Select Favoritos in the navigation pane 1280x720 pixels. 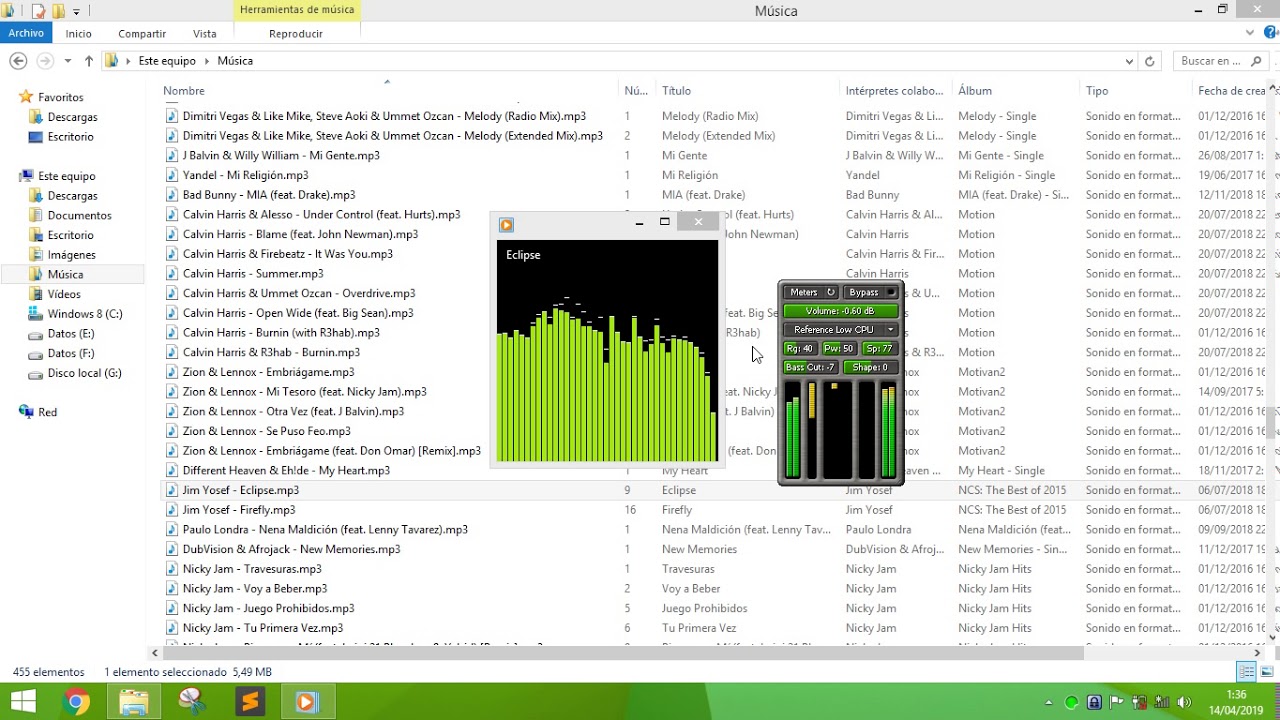tap(60, 97)
